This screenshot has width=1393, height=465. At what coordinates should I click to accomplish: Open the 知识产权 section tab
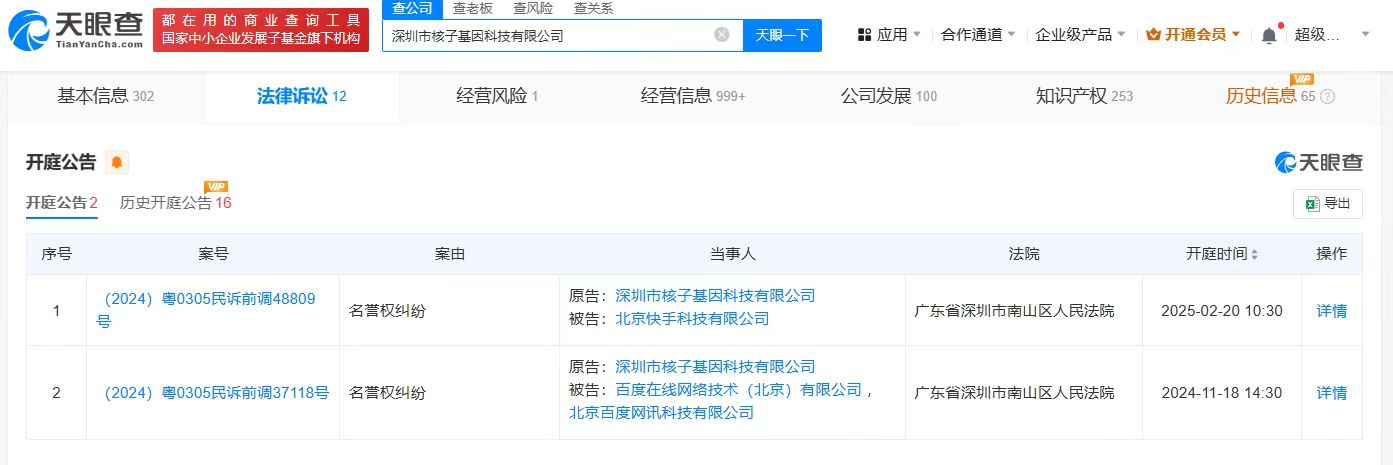1084,97
